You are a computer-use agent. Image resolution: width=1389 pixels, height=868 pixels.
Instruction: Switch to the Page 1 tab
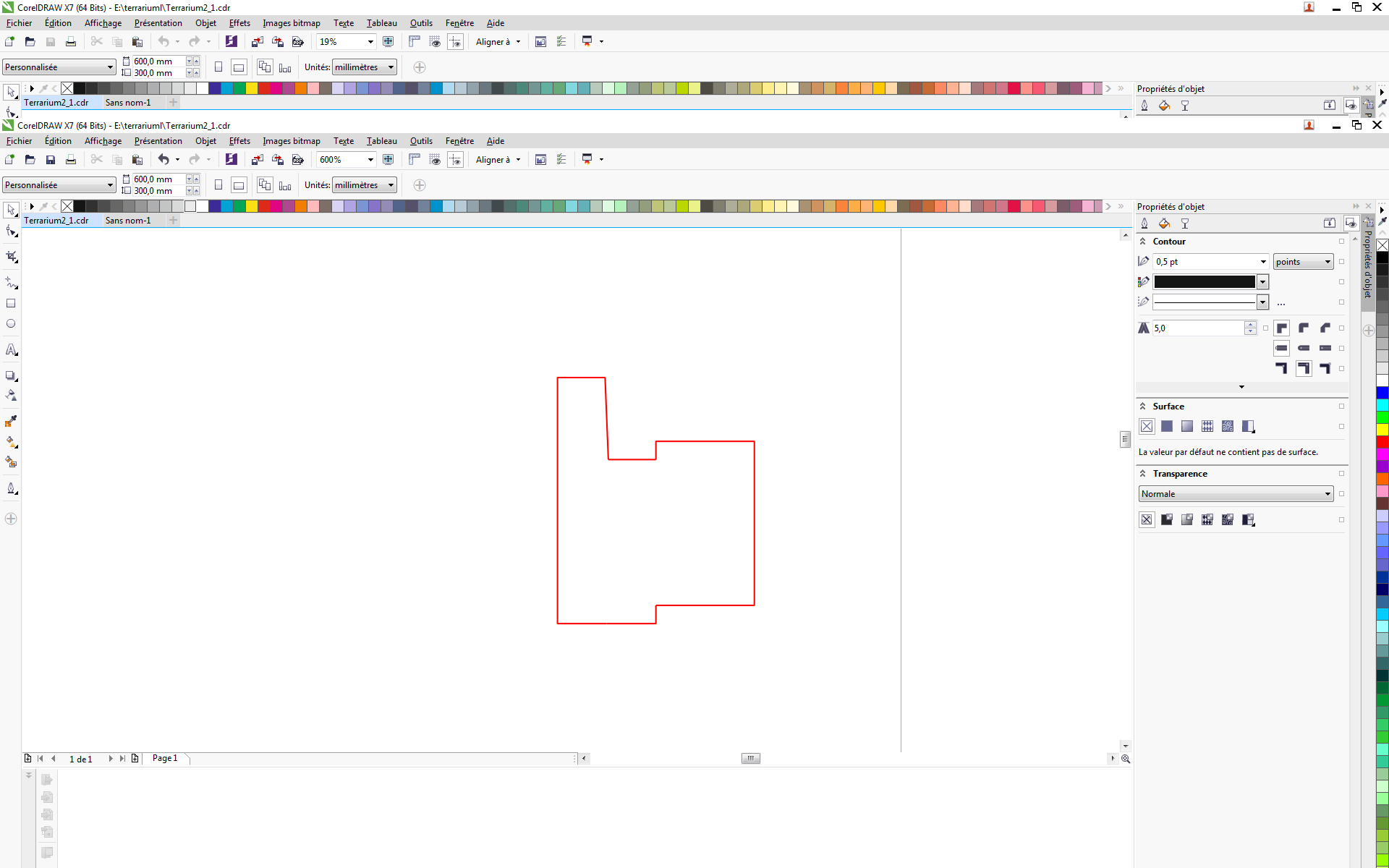coord(165,758)
